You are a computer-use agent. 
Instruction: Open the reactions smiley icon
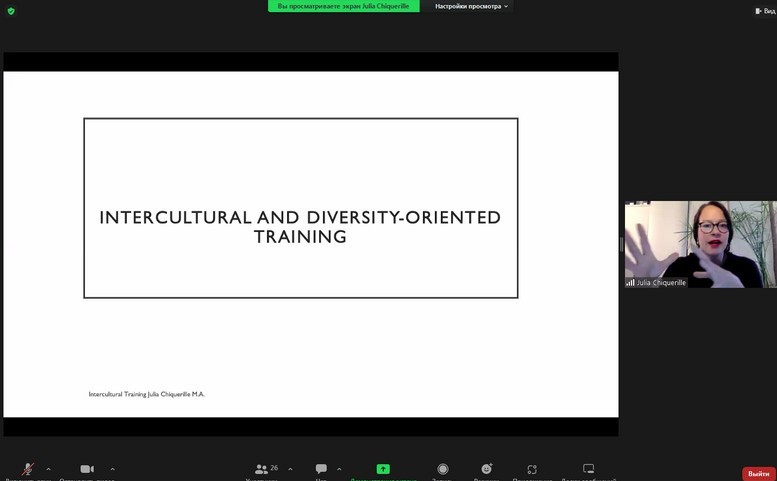point(487,468)
